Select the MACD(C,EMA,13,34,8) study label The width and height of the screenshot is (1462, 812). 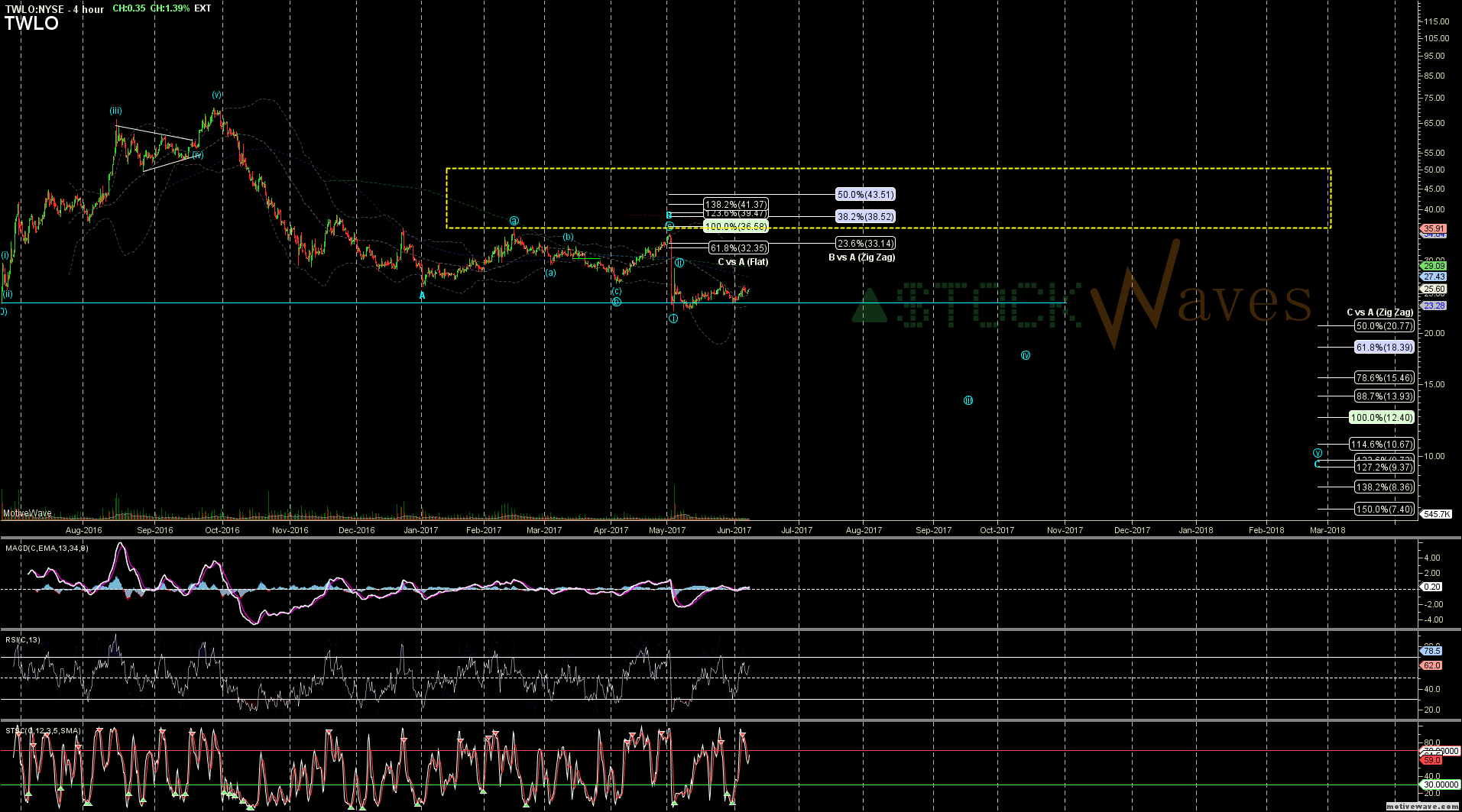(47, 548)
